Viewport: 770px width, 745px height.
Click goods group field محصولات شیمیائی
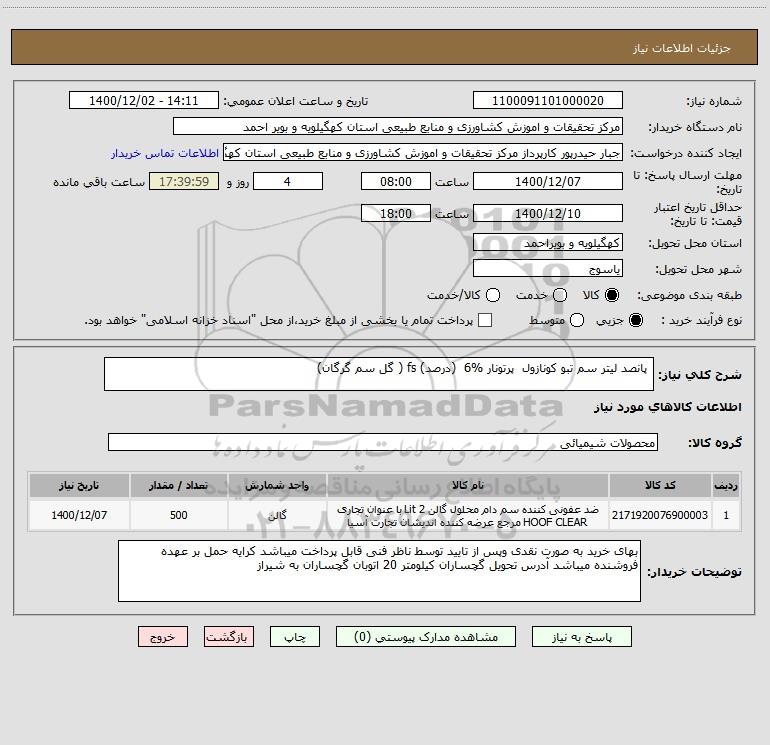click(x=383, y=442)
